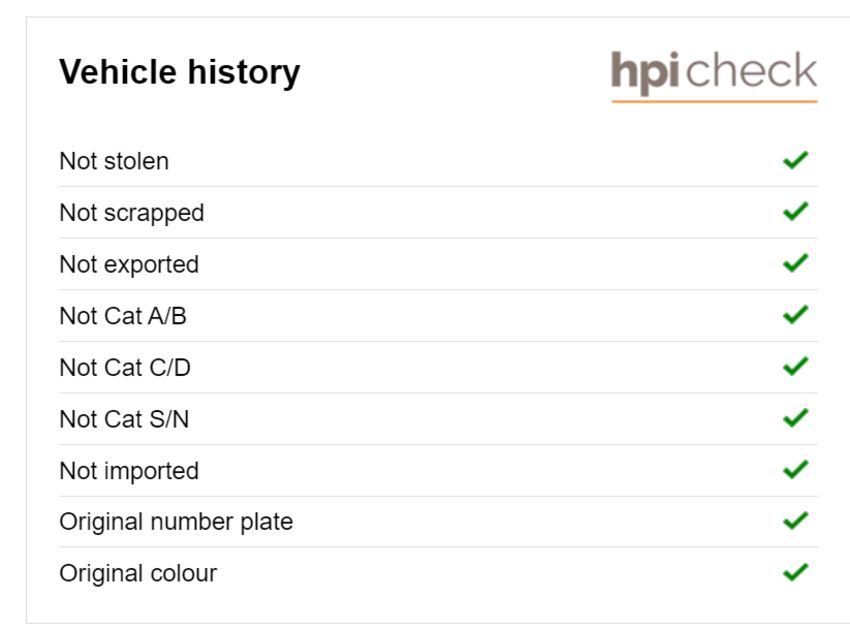The height and width of the screenshot is (630, 850).
Task: Click the Not Cat A/B label
Action: click(x=123, y=316)
